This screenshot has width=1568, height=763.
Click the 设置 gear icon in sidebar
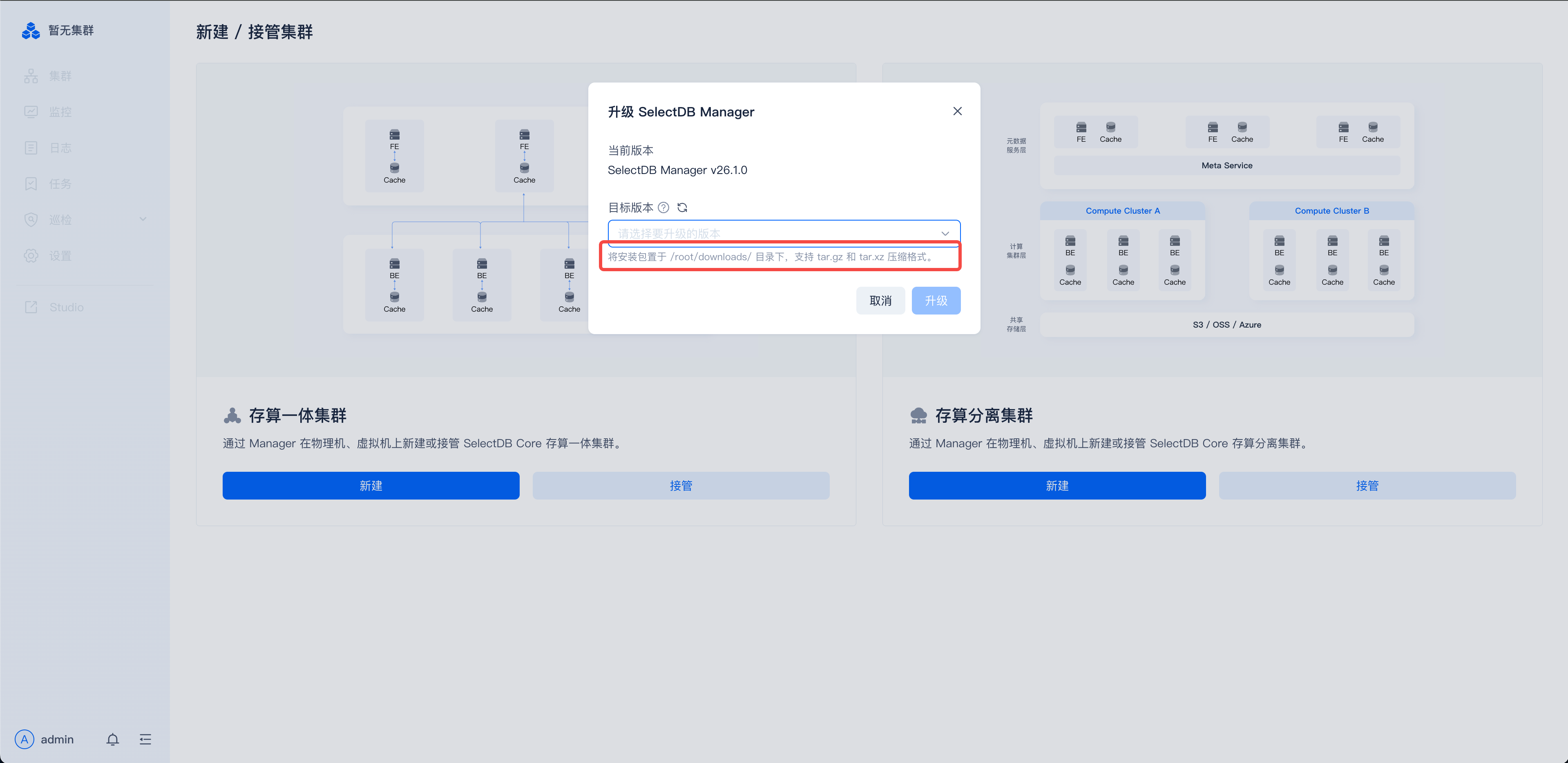pyautogui.click(x=31, y=256)
